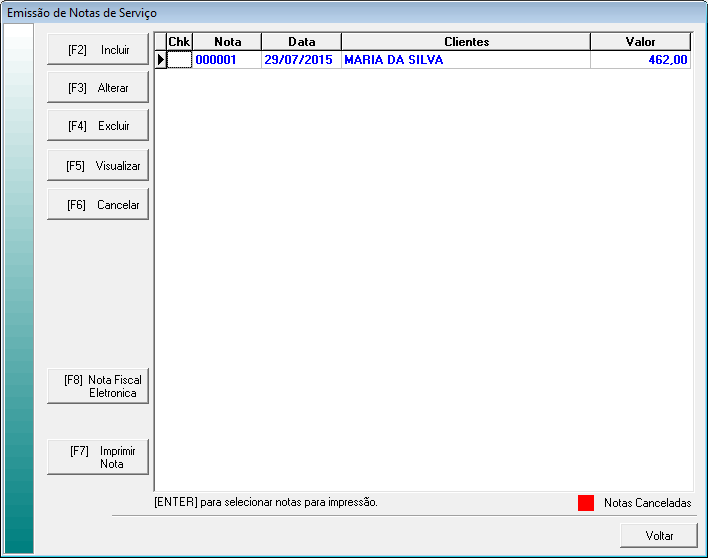Click the [F2] Incluir button
Screen dimensions: 708x558
(x=98, y=49)
